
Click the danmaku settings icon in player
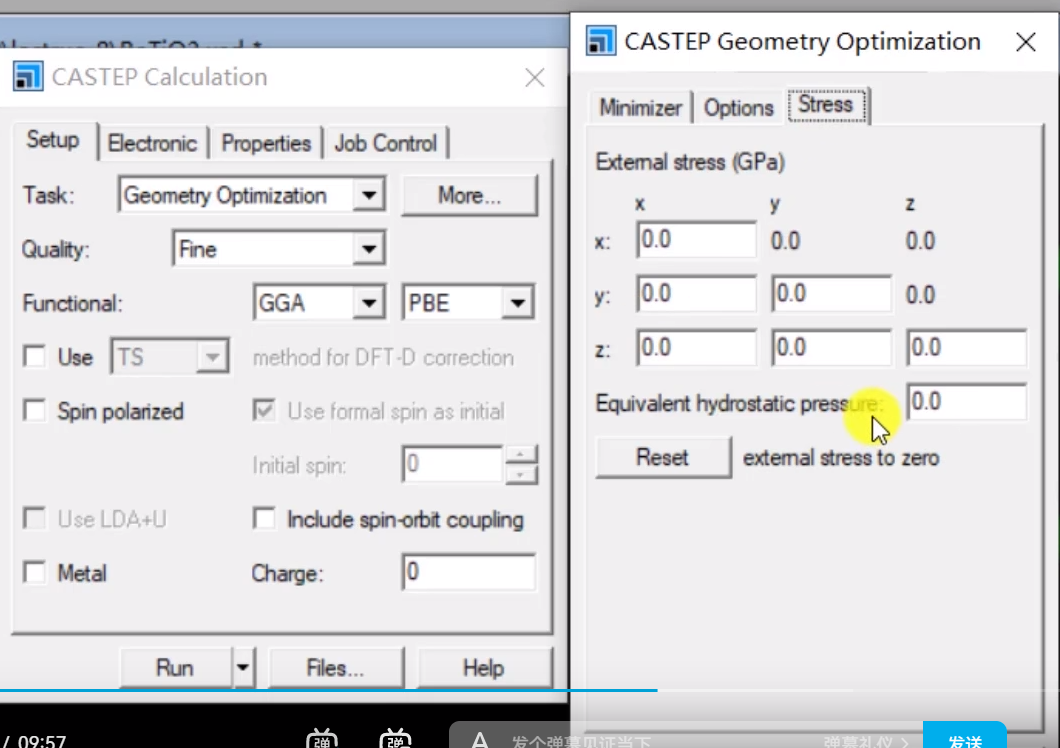pos(396,740)
